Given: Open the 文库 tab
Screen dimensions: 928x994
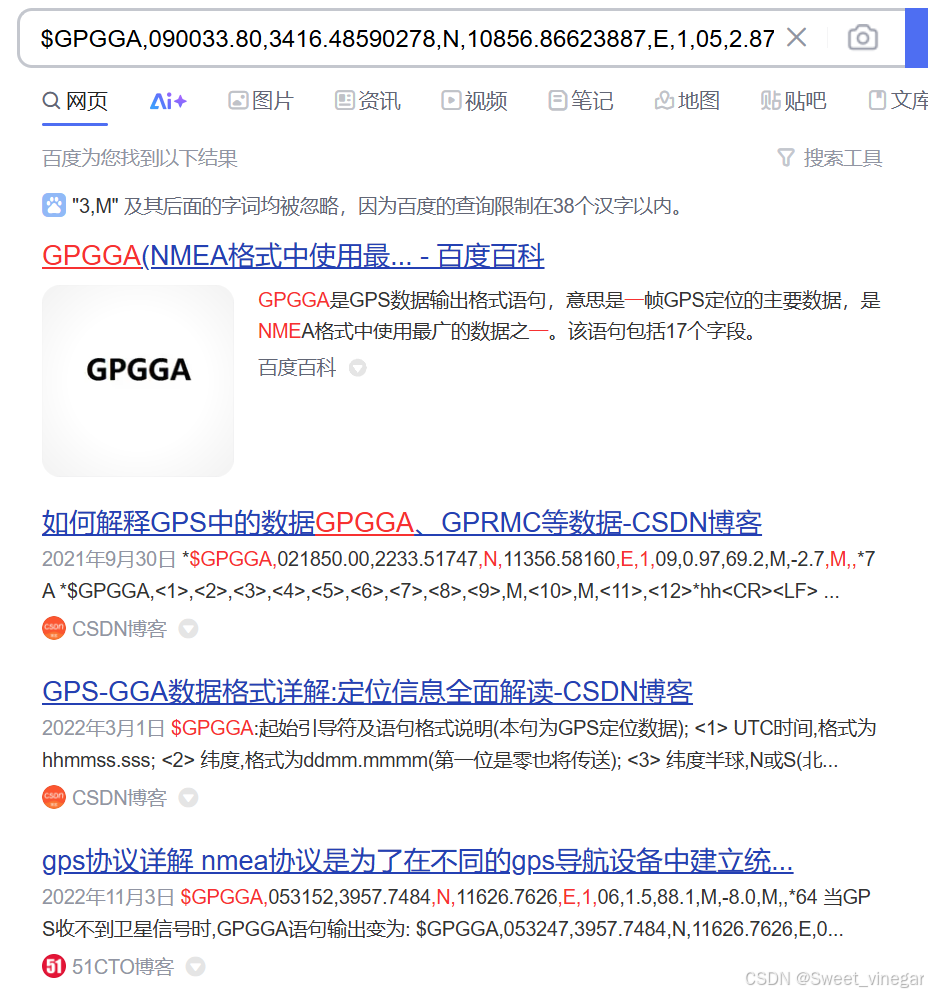Looking at the screenshot, I should (x=898, y=101).
